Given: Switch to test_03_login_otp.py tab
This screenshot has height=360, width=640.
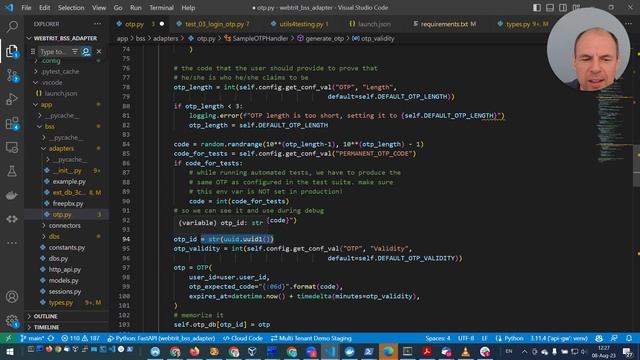Looking at the screenshot, I should point(213,24).
